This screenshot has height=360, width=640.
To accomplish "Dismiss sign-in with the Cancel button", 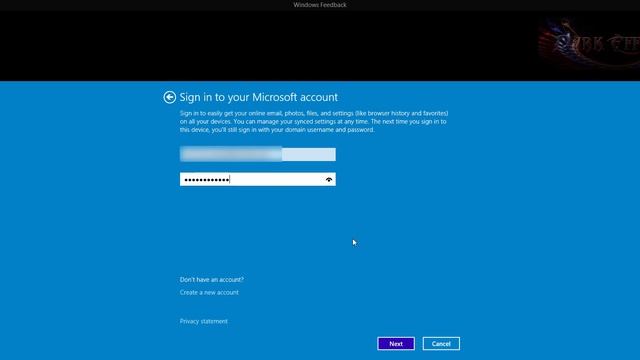I will tap(441, 344).
